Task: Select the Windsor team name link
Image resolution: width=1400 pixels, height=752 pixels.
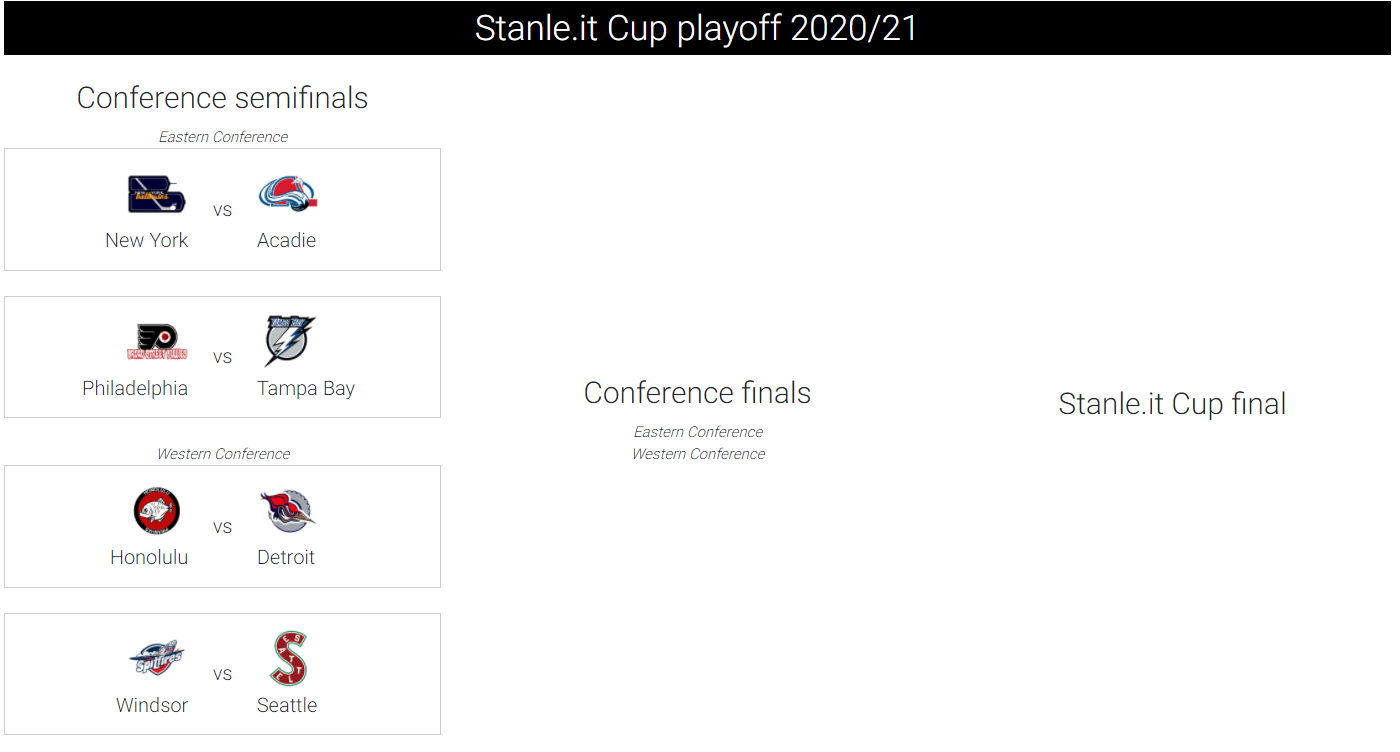Action: 152,705
